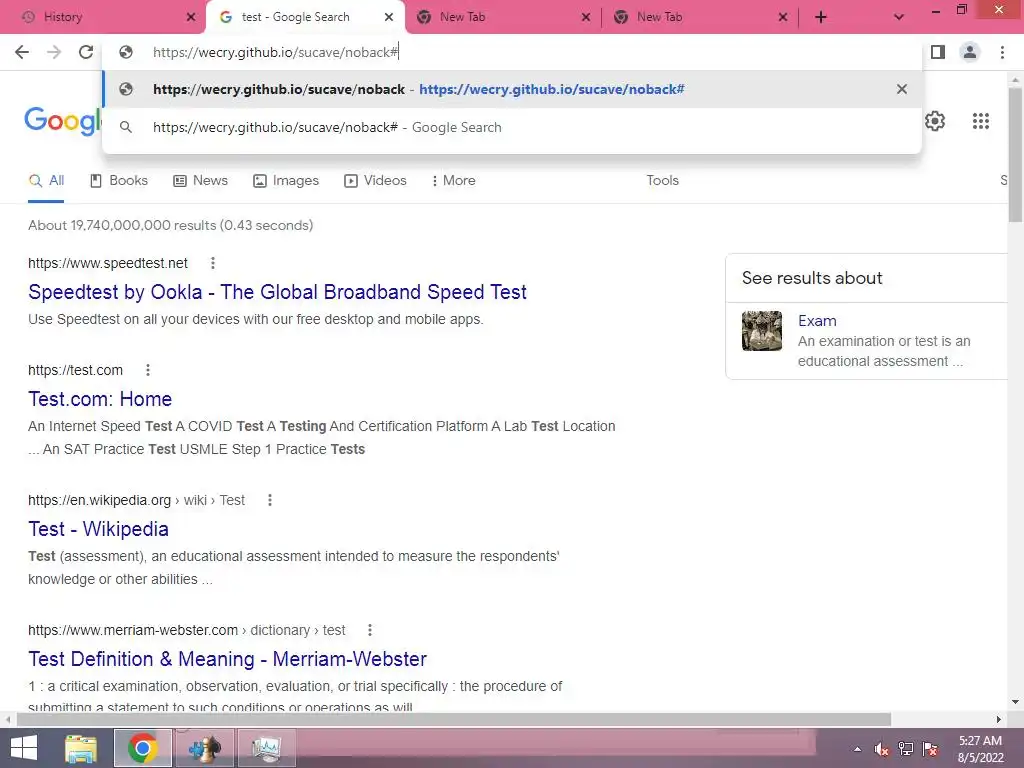This screenshot has height=768, width=1024.
Task: Close the test - Google Search tab
Action: (389, 17)
